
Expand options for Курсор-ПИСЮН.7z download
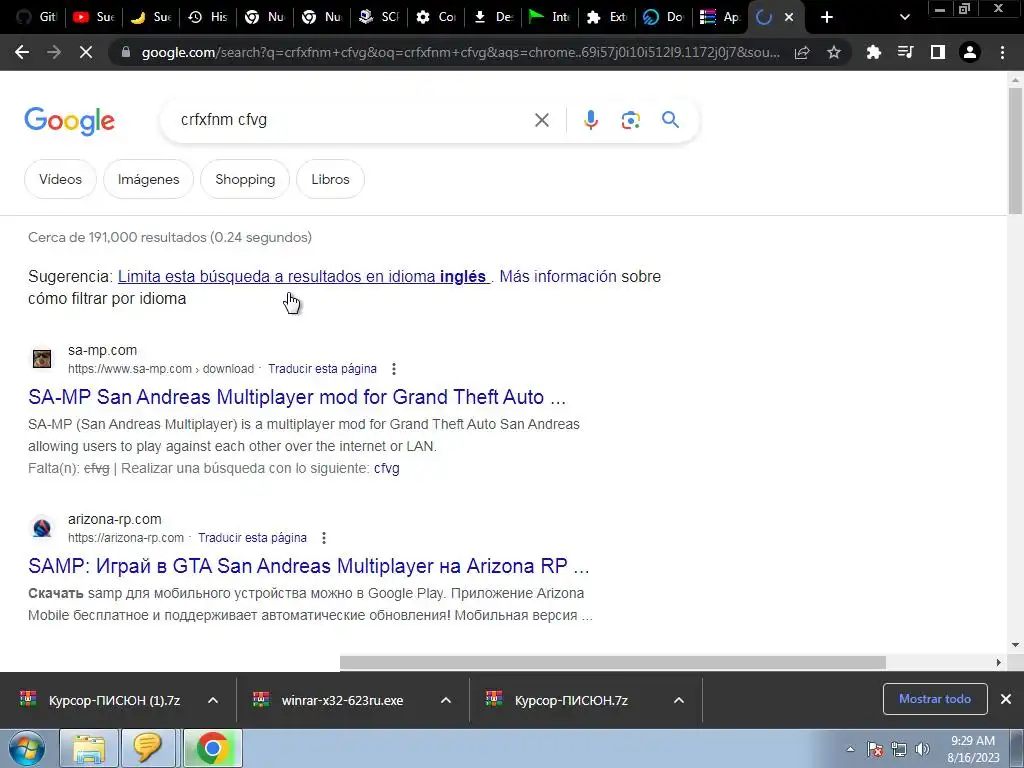679,700
